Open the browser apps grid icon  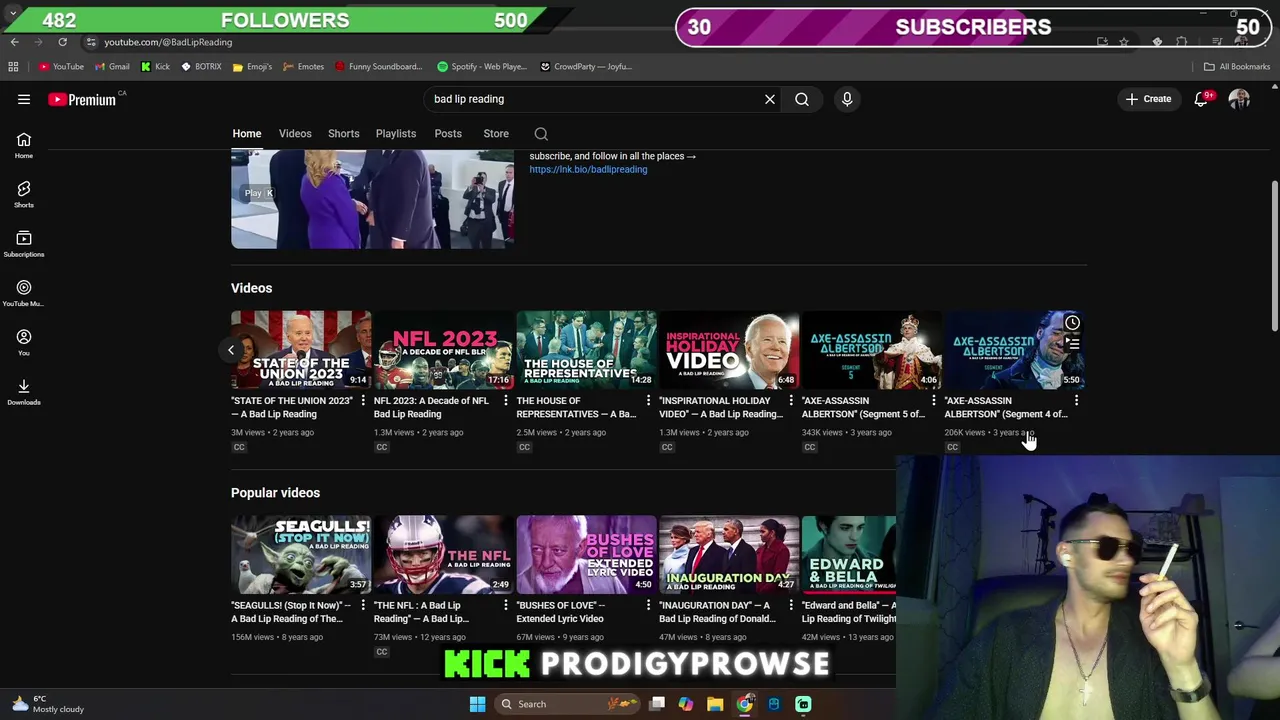point(13,67)
